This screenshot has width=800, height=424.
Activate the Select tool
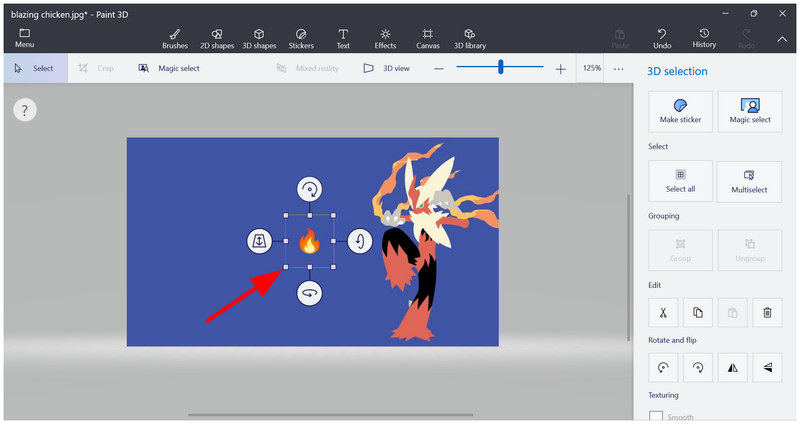36,68
